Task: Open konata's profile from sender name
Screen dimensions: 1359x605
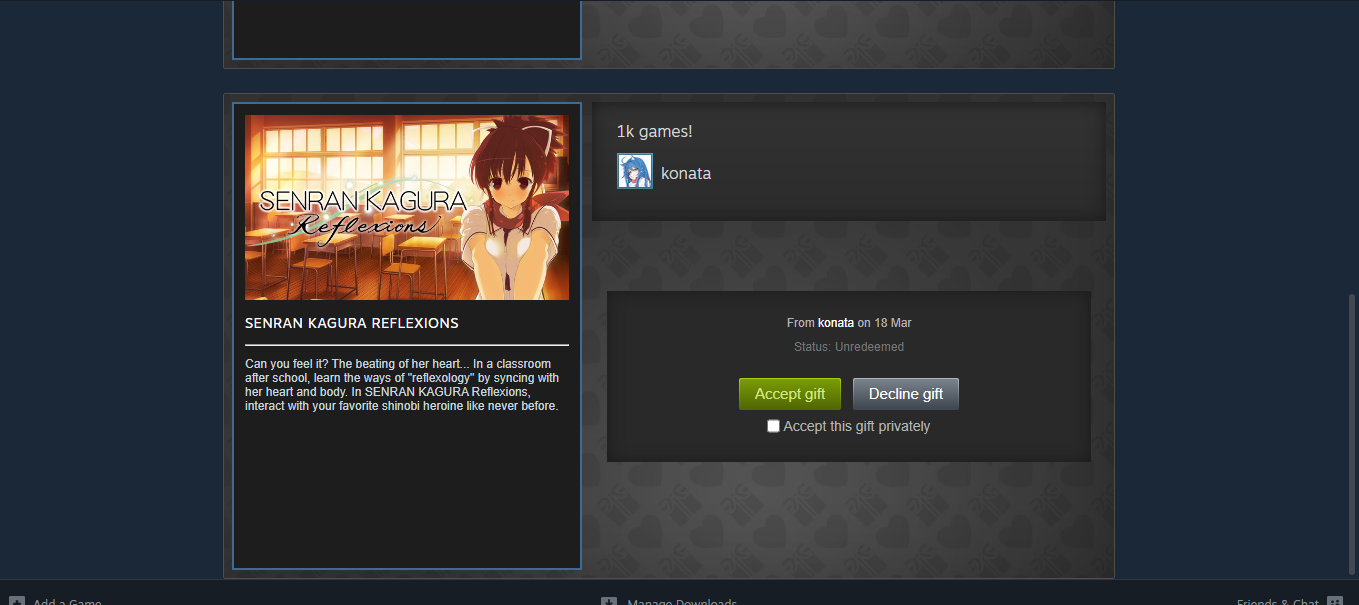Action: 686,173
